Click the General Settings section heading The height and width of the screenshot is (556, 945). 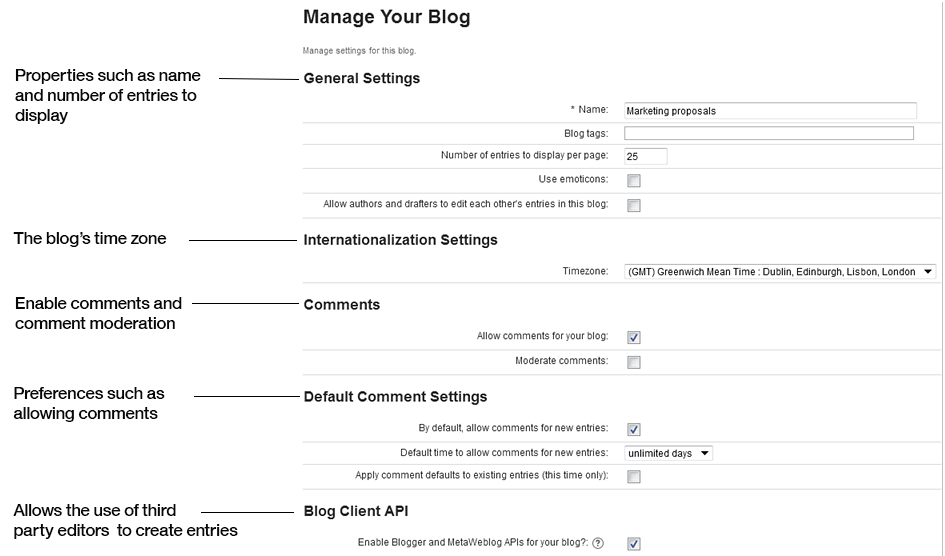point(361,78)
